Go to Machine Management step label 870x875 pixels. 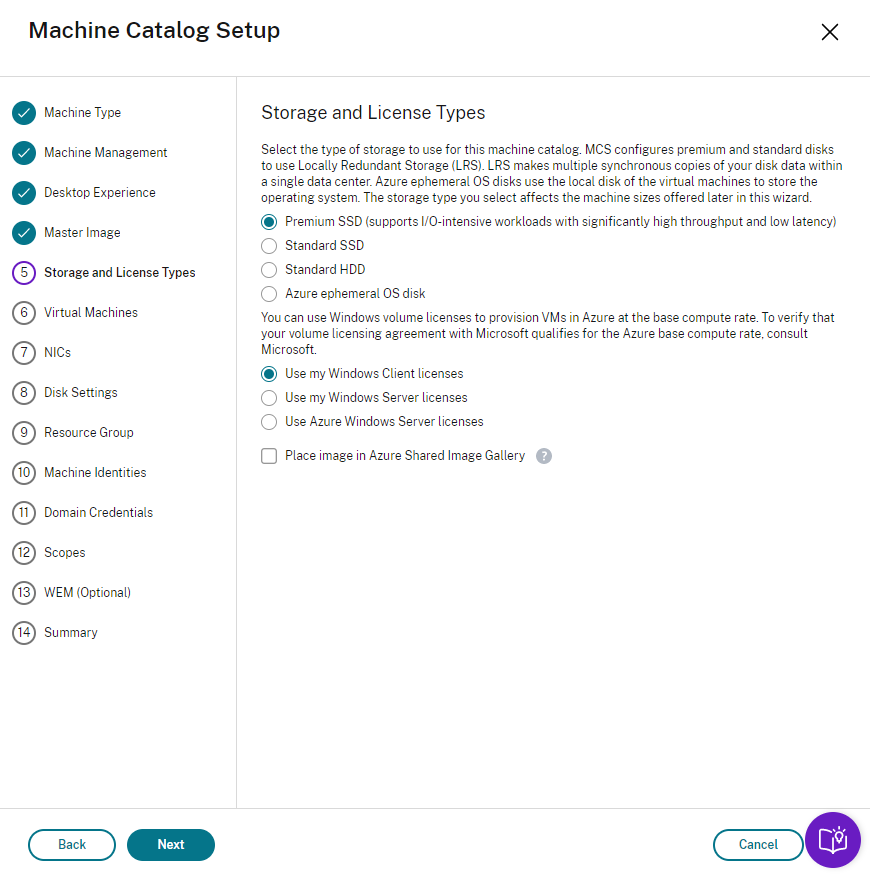click(x=105, y=152)
